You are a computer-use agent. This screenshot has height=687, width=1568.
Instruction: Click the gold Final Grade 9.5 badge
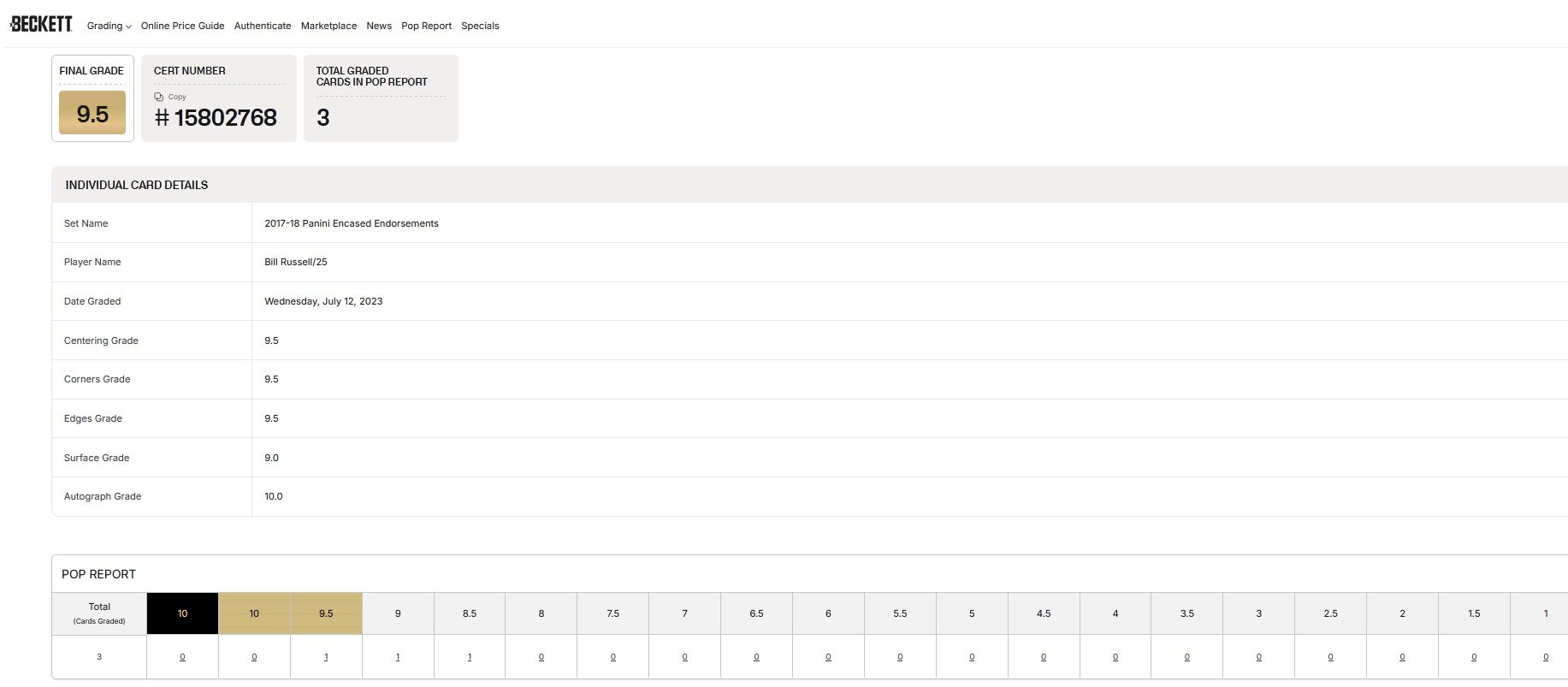pyautogui.click(x=92, y=114)
